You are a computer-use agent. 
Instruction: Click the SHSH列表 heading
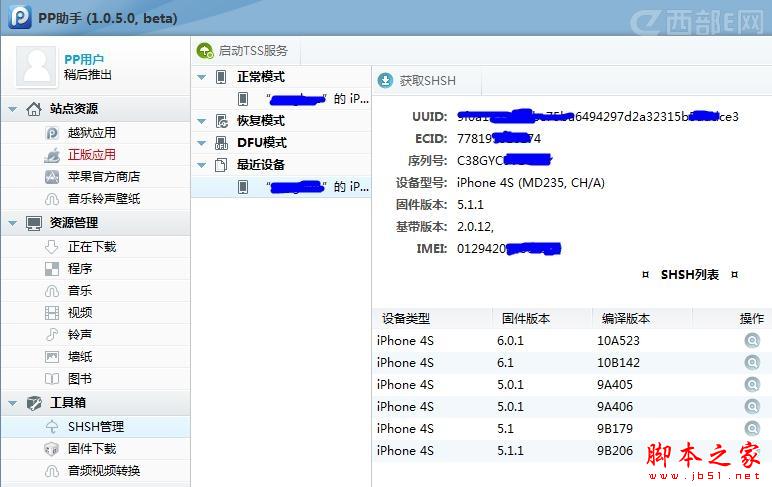[690, 275]
